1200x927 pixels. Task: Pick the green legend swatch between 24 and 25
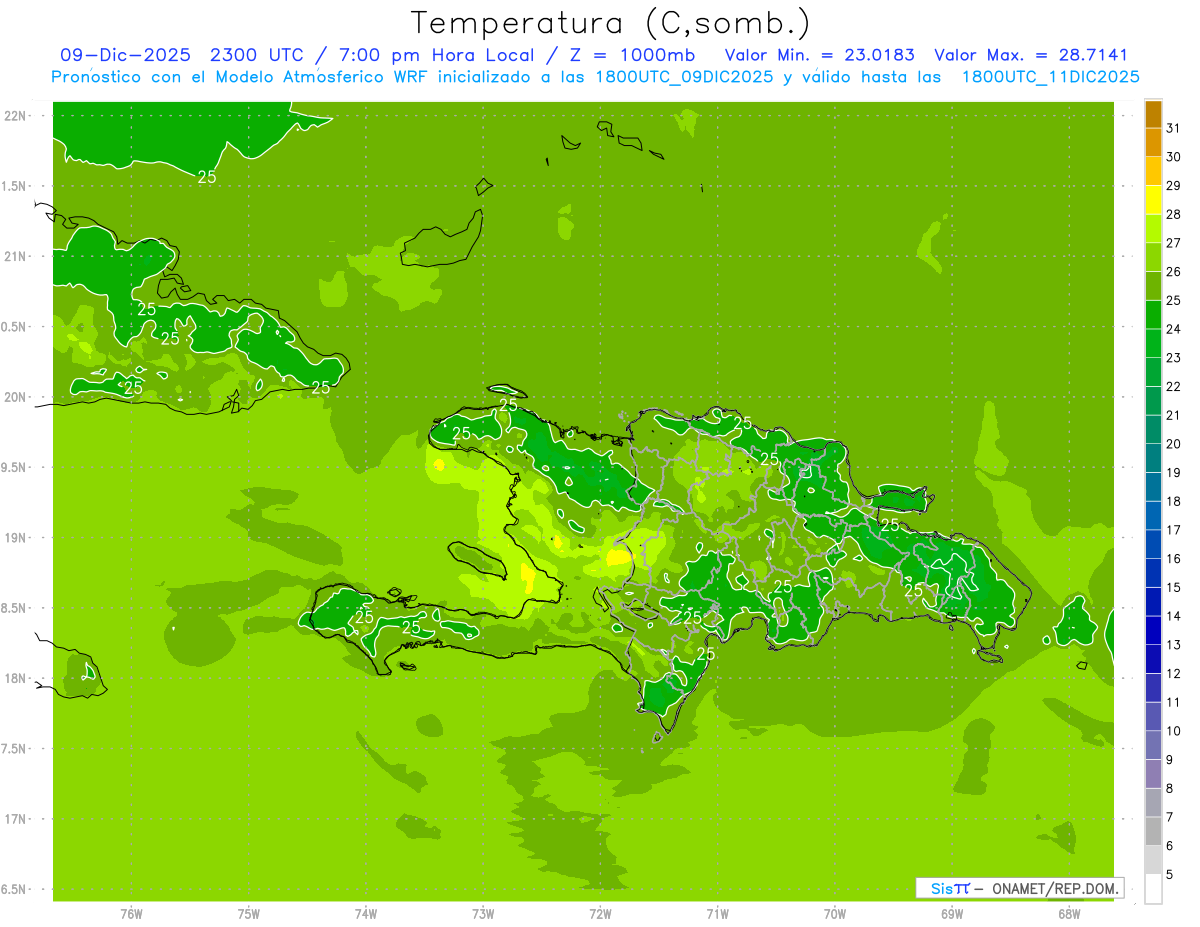click(x=1153, y=315)
